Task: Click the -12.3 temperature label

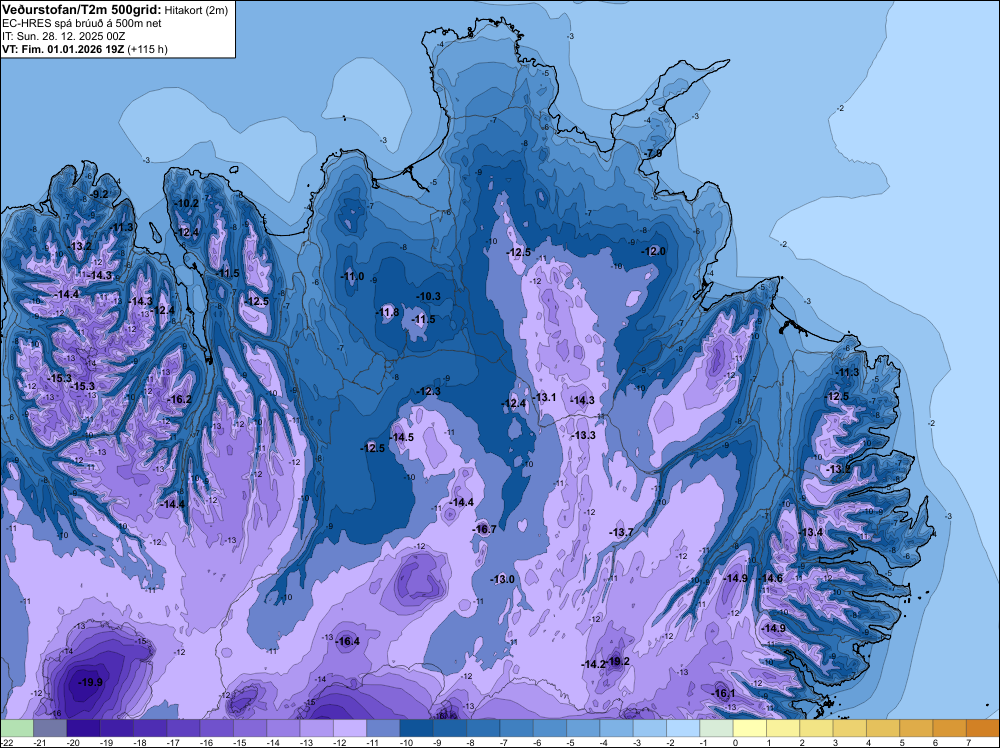Action: pos(429,391)
